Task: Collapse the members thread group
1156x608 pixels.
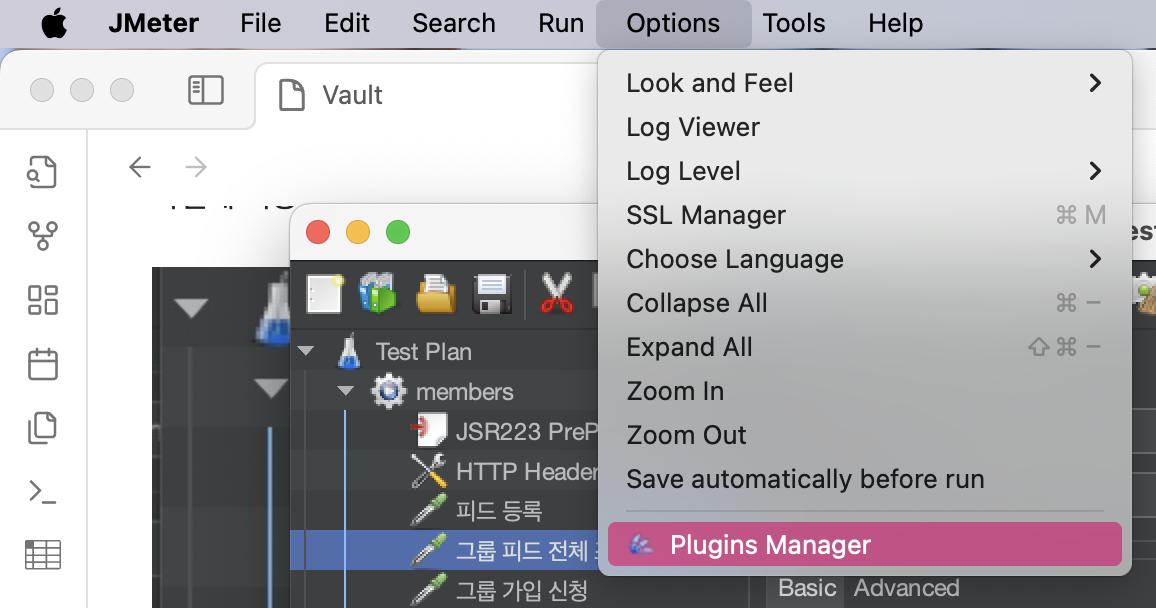Action: 345,391
